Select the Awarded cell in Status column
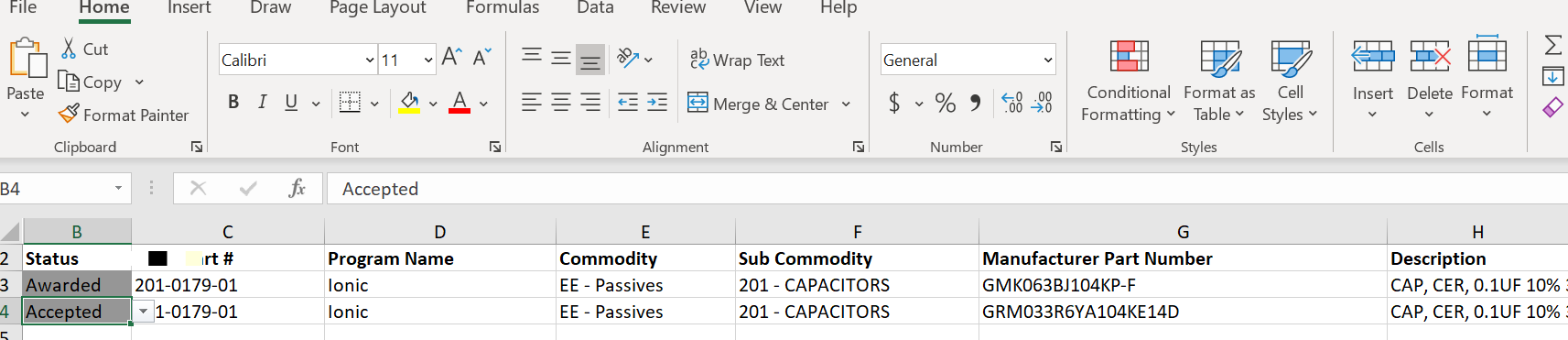 77,285
